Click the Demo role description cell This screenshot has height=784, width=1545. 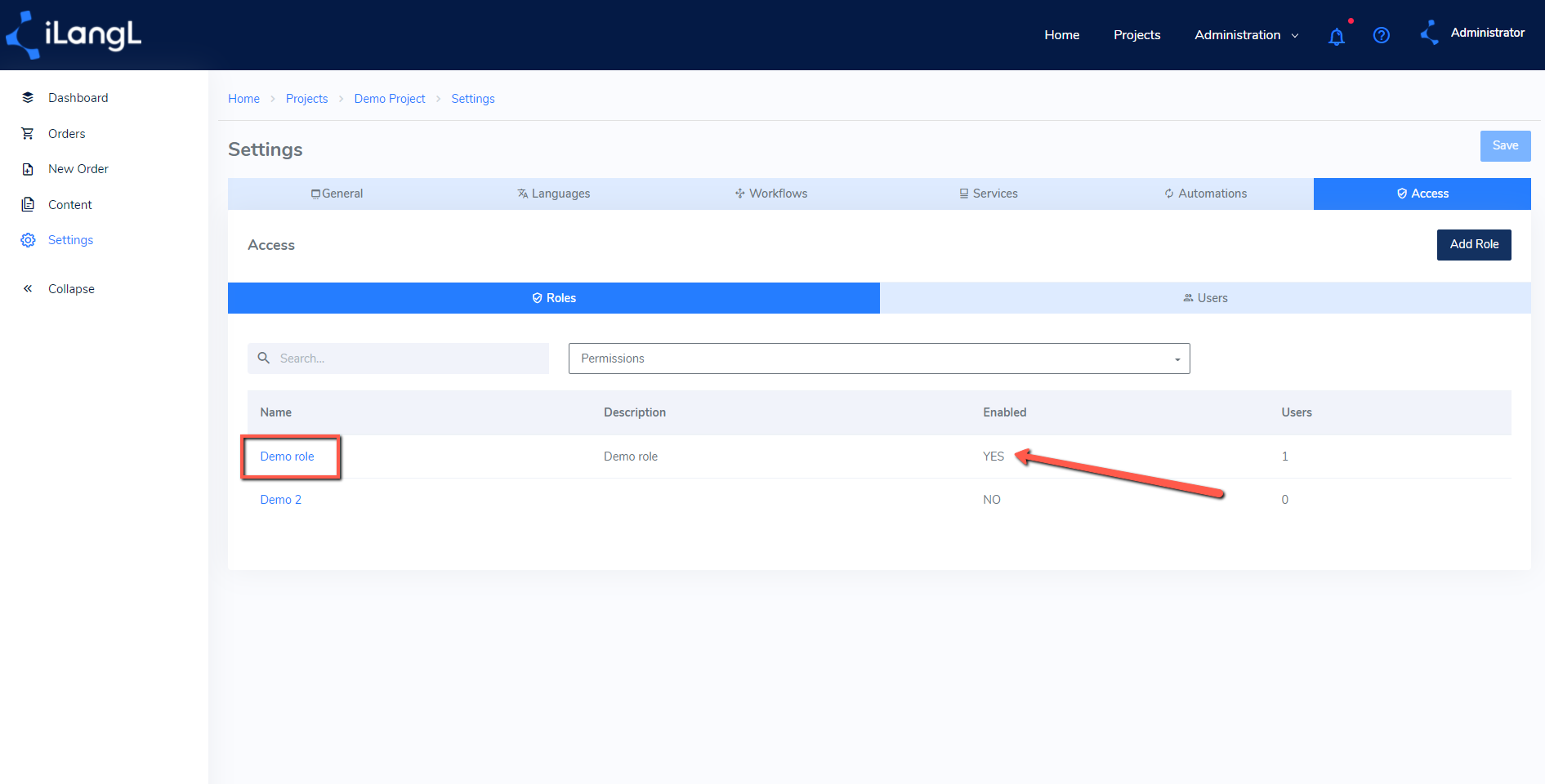click(x=631, y=457)
